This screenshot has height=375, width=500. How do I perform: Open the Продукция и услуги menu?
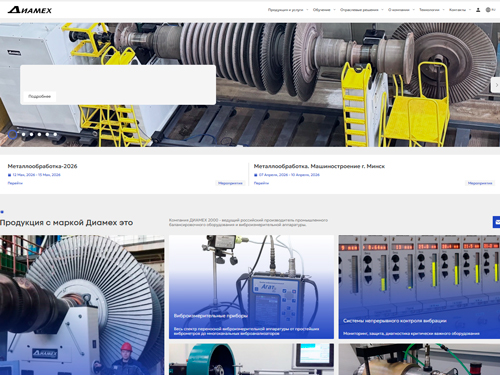[286, 10]
